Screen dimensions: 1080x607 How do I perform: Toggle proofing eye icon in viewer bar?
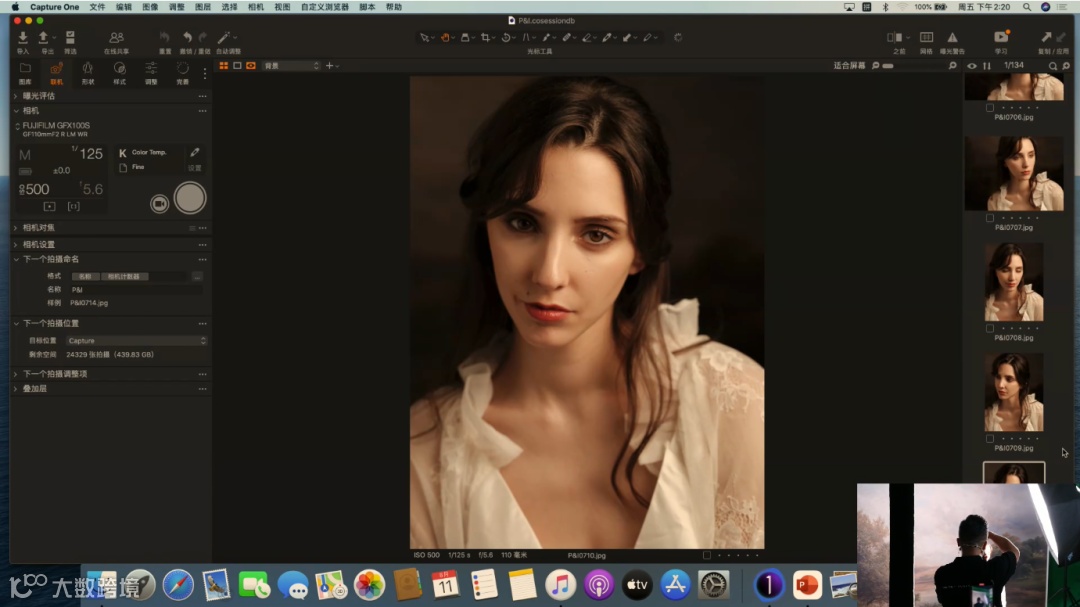[251, 65]
